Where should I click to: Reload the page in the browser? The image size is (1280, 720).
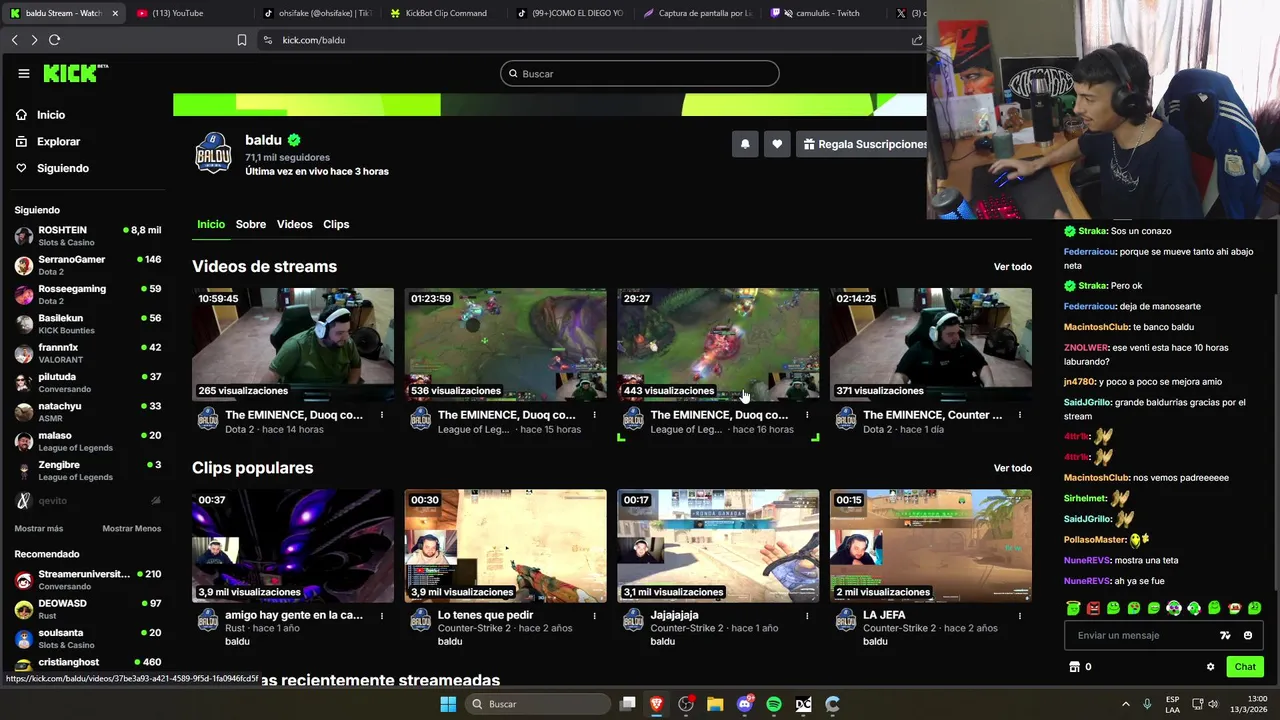tap(54, 40)
